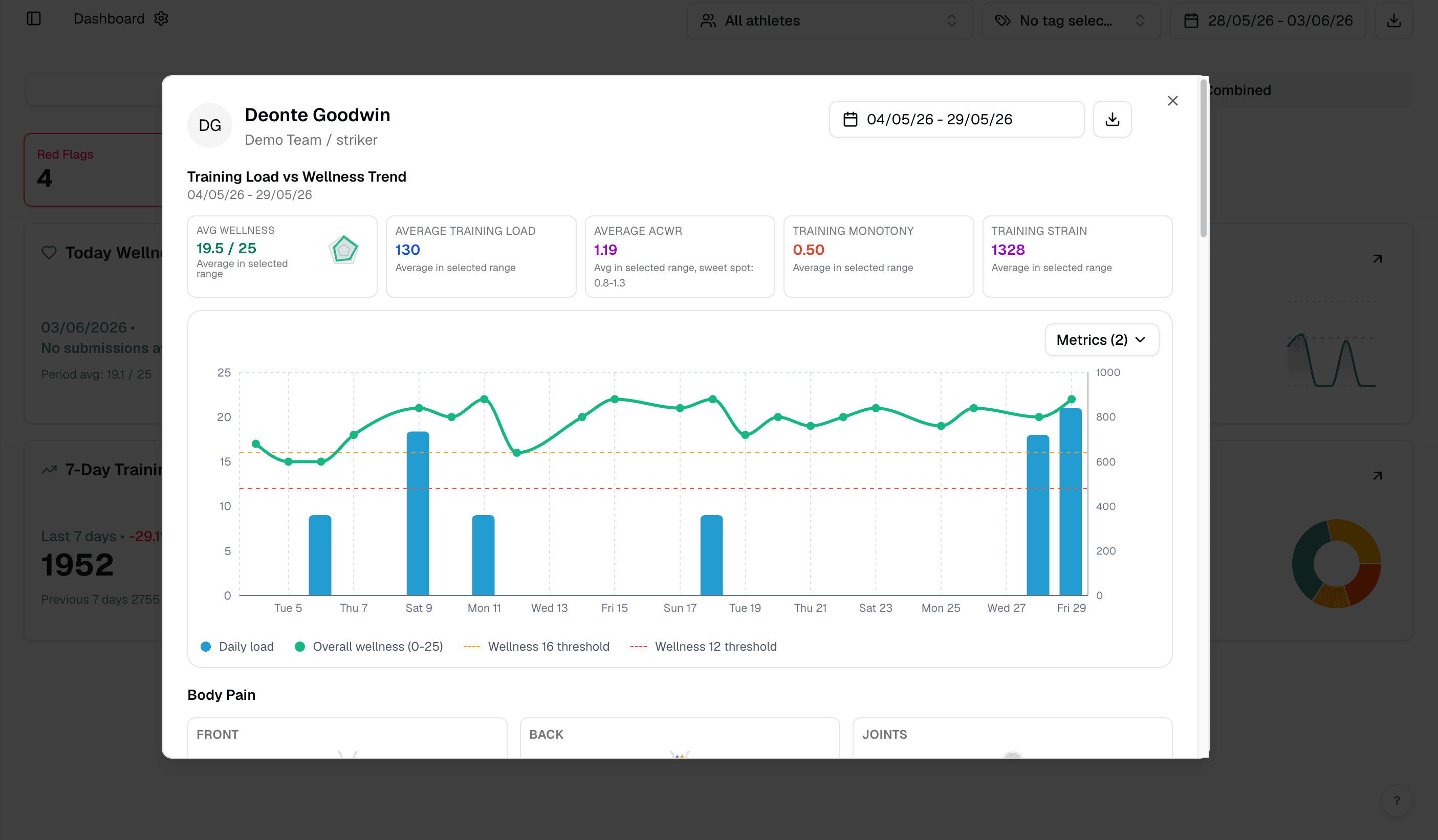Viewport: 1438px width, 840px height.
Task: Click the Body Pain section heading
Action: 222,695
